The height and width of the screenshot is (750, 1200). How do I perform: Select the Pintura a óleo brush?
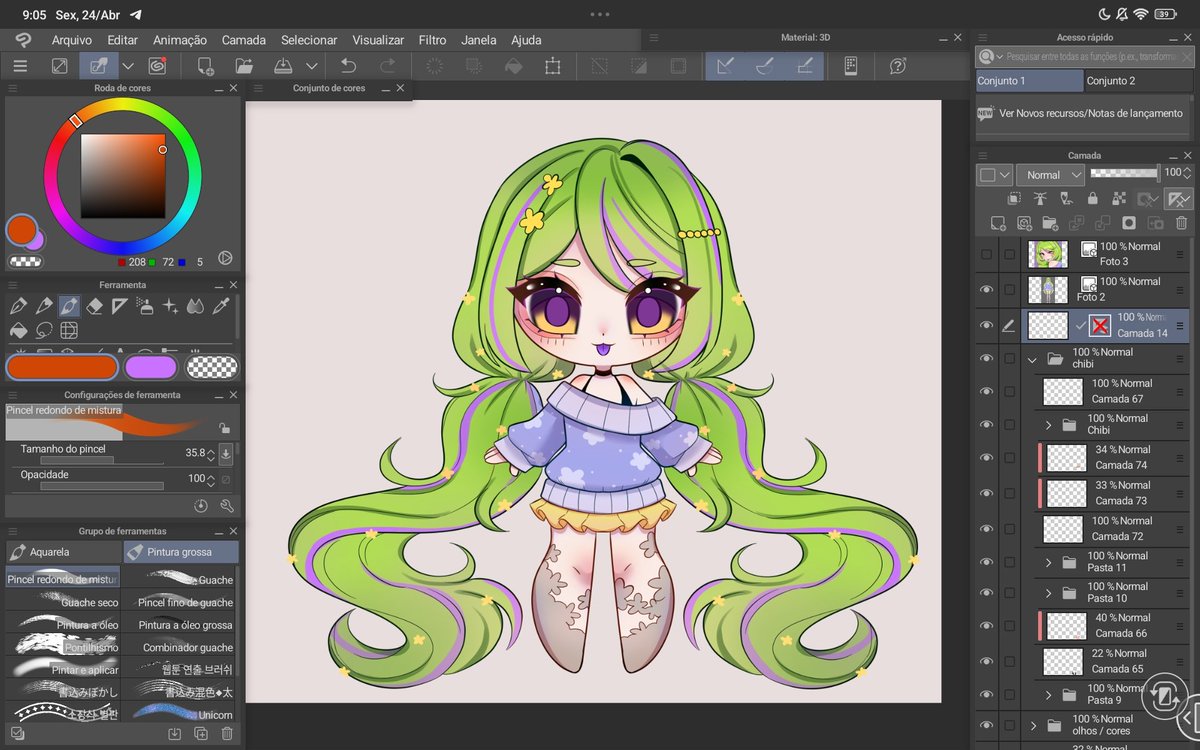click(x=62, y=625)
